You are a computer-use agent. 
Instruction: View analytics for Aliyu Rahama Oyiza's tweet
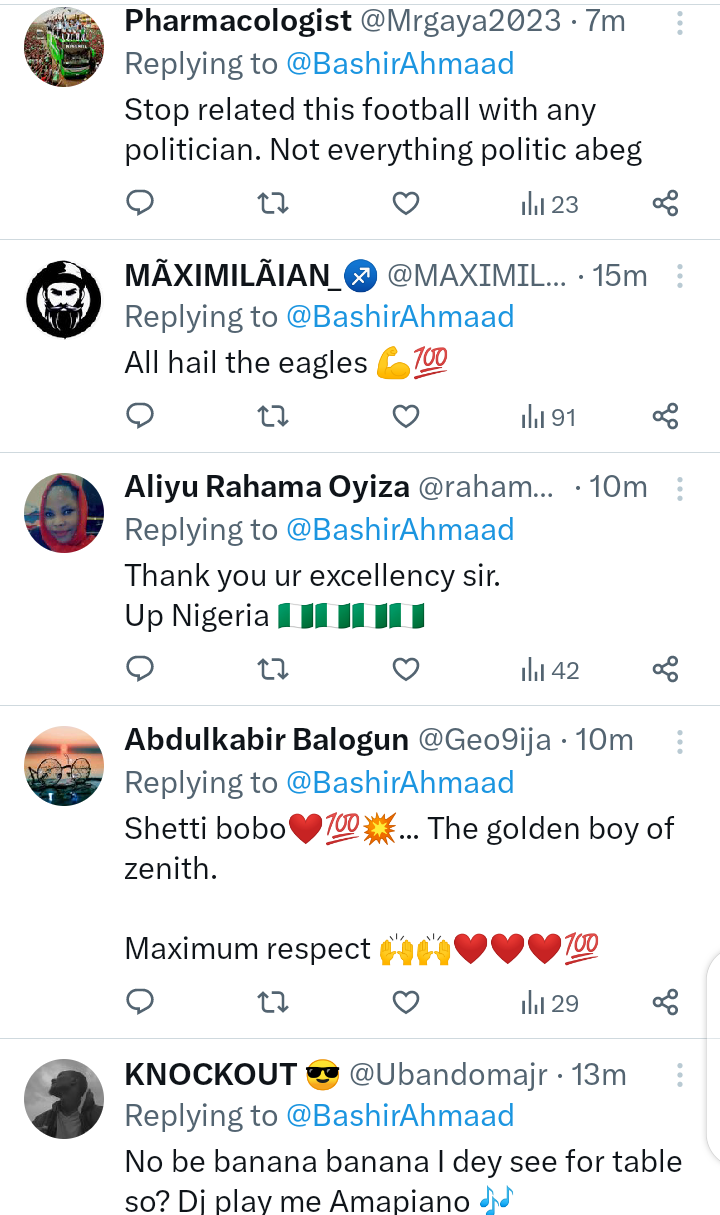pyautogui.click(x=550, y=670)
